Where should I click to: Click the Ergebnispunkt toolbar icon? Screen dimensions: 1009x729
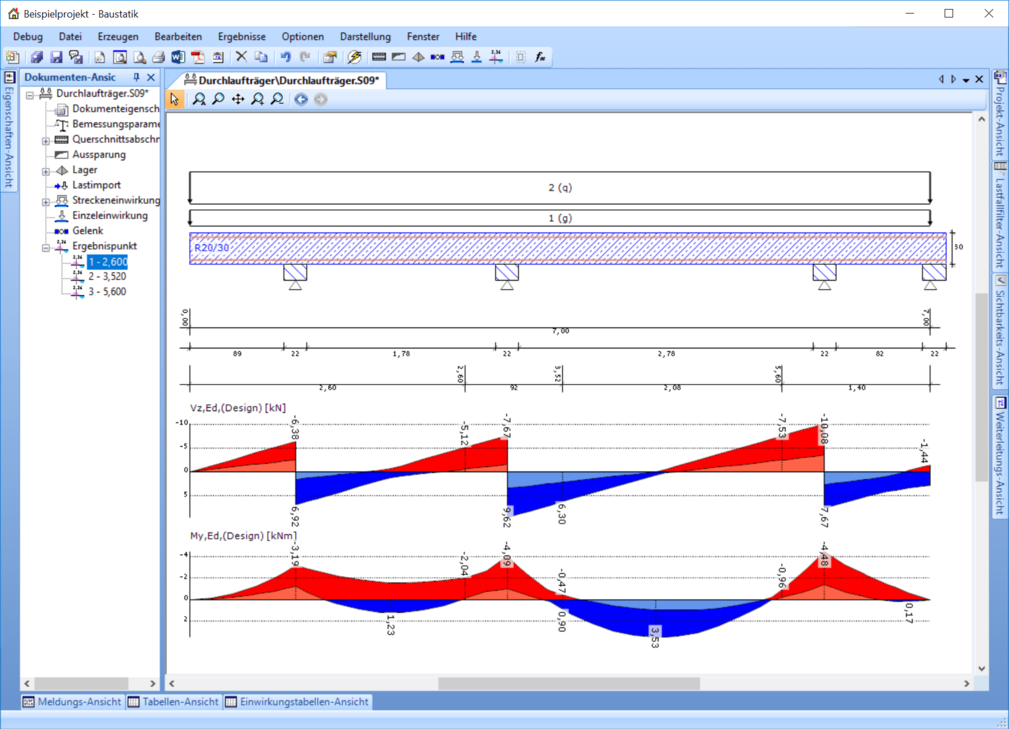[x=496, y=58]
